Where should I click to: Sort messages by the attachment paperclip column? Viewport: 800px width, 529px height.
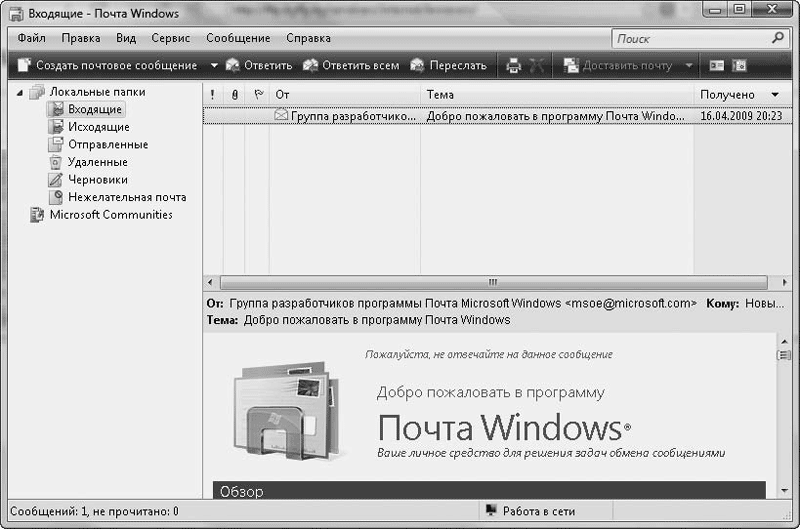(234, 94)
